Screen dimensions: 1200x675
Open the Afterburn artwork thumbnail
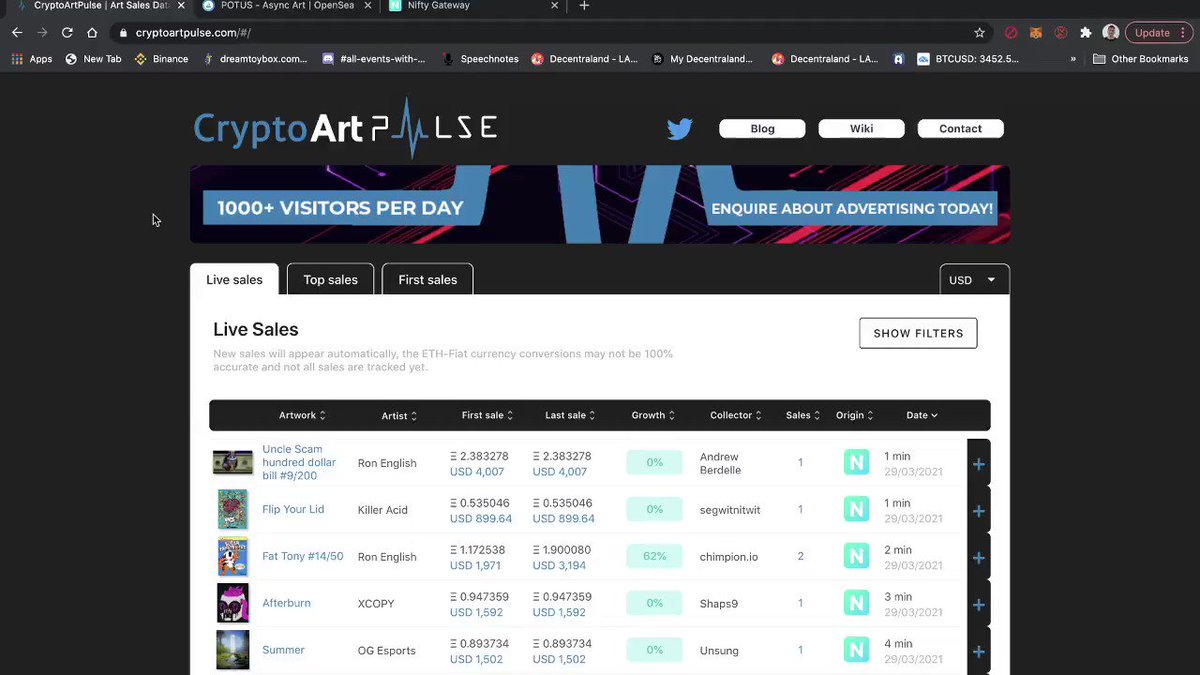pyautogui.click(x=233, y=603)
